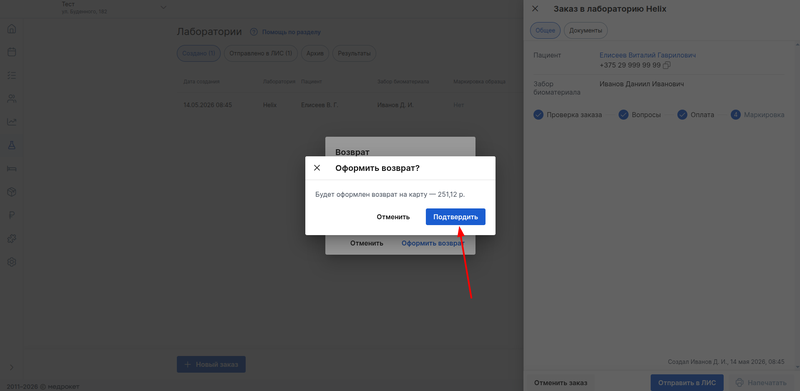
Task: Click table cell '14.05.2026 08:45'
Action: [208, 105]
